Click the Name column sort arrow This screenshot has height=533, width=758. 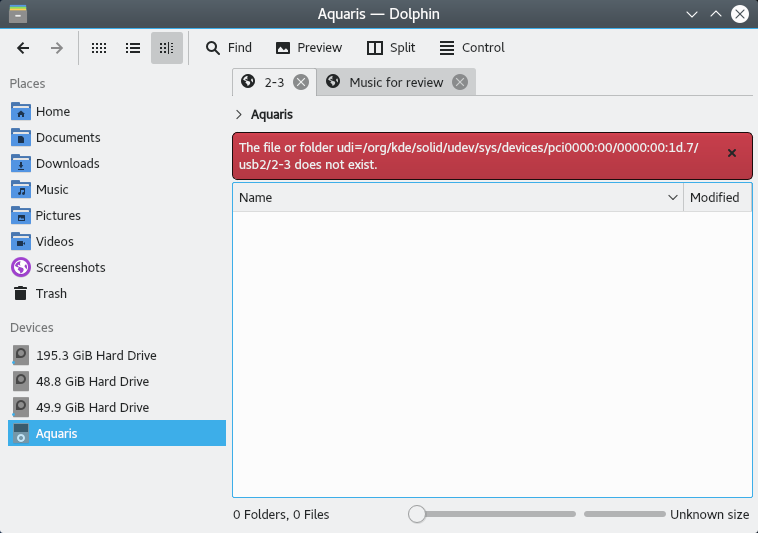[x=672, y=198]
